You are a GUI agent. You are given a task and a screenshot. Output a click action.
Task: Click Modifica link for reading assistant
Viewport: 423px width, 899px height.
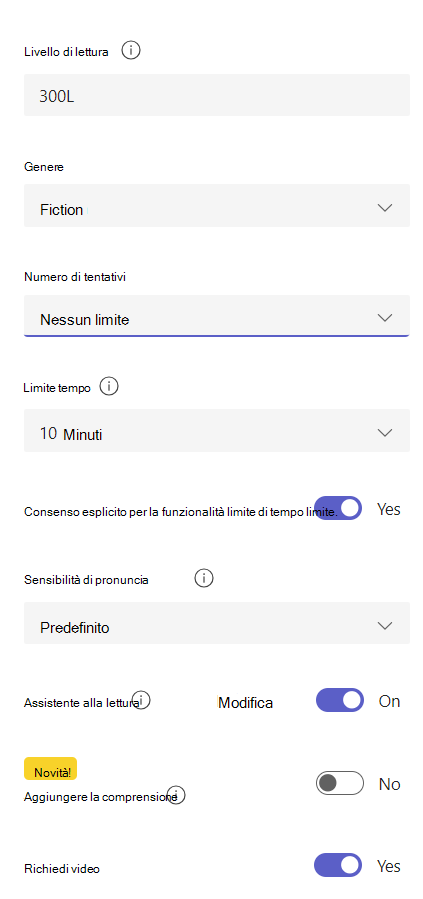(245, 702)
